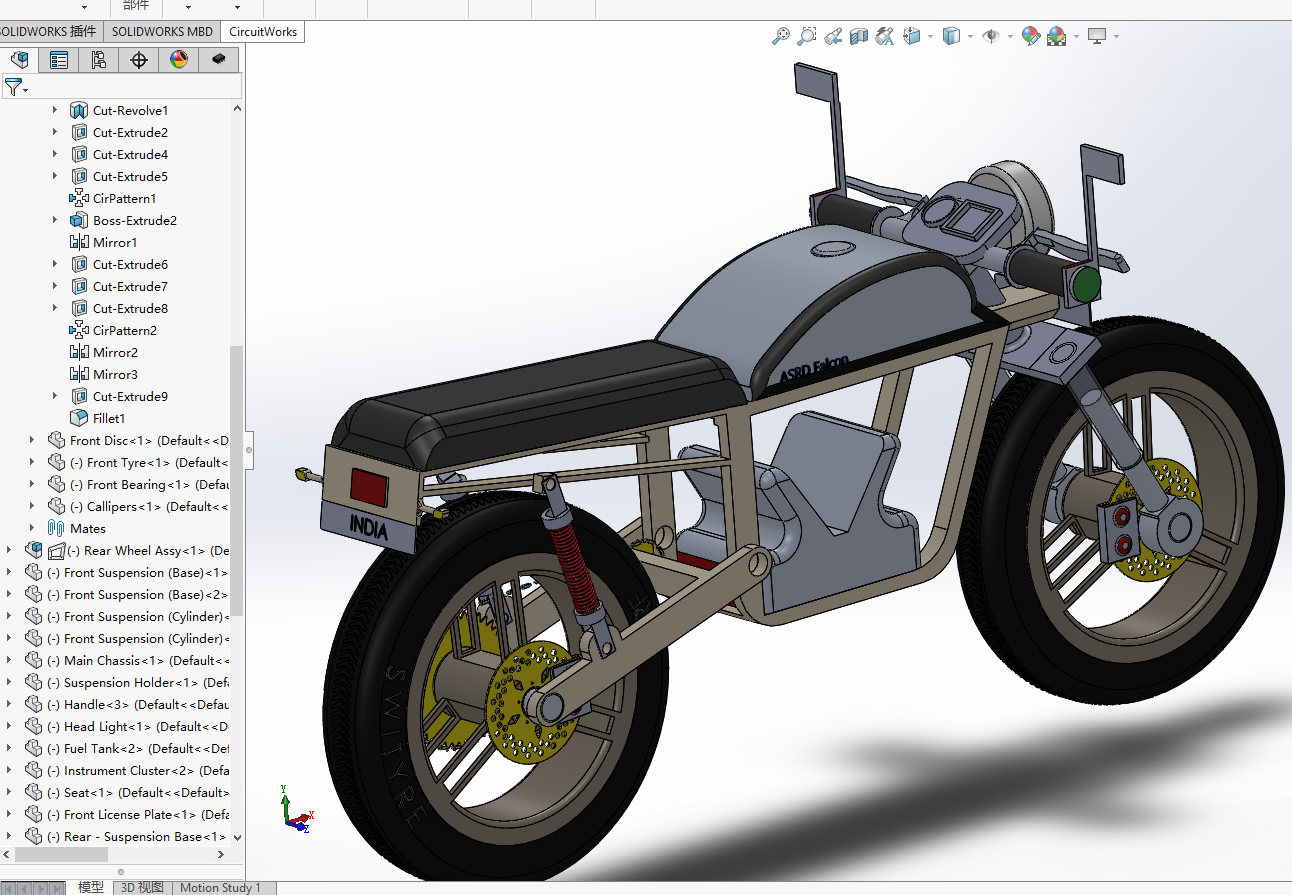The width and height of the screenshot is (1292, 895).
Task: Switch to the FeatureManager design tree tab
Action: point(19,60)
